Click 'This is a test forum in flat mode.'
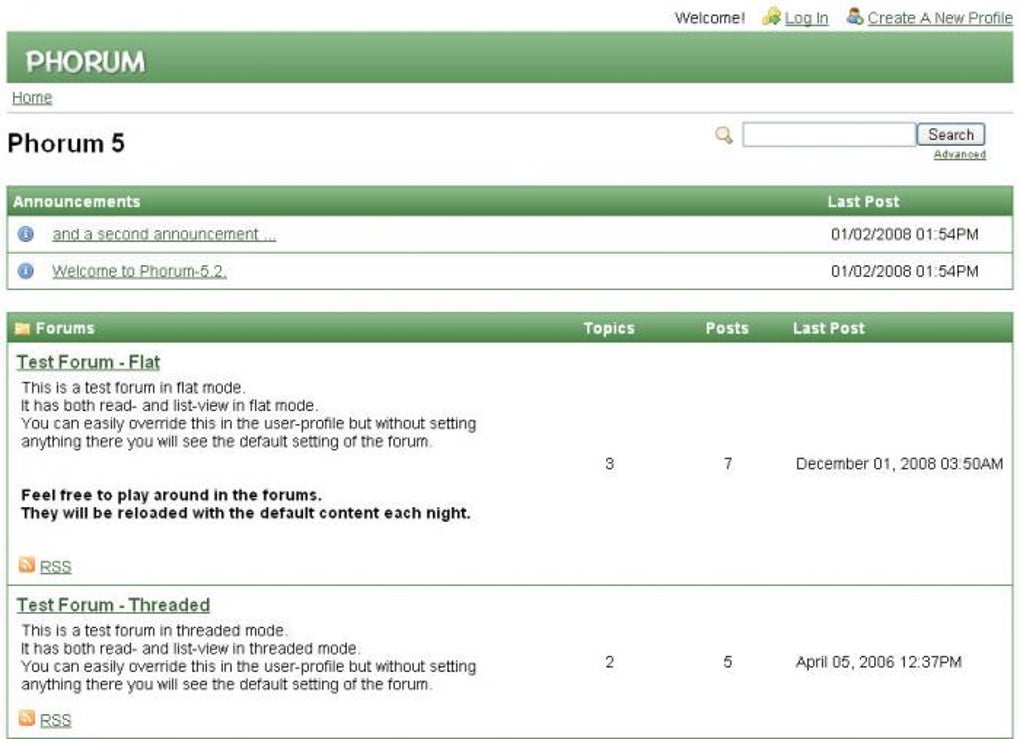The height and width of the screenshot is (739, 1020). 133,388
